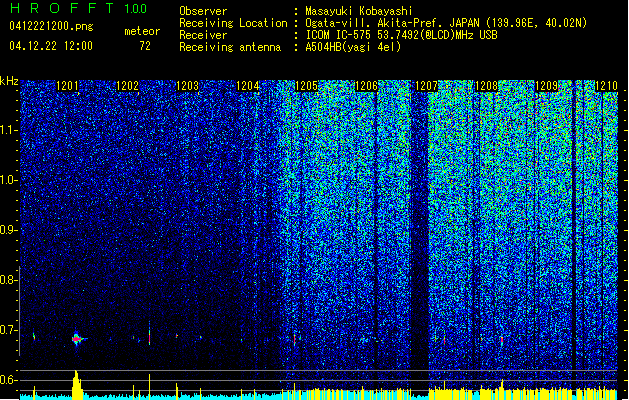Click the 1207 time marker

coord(426,86)
